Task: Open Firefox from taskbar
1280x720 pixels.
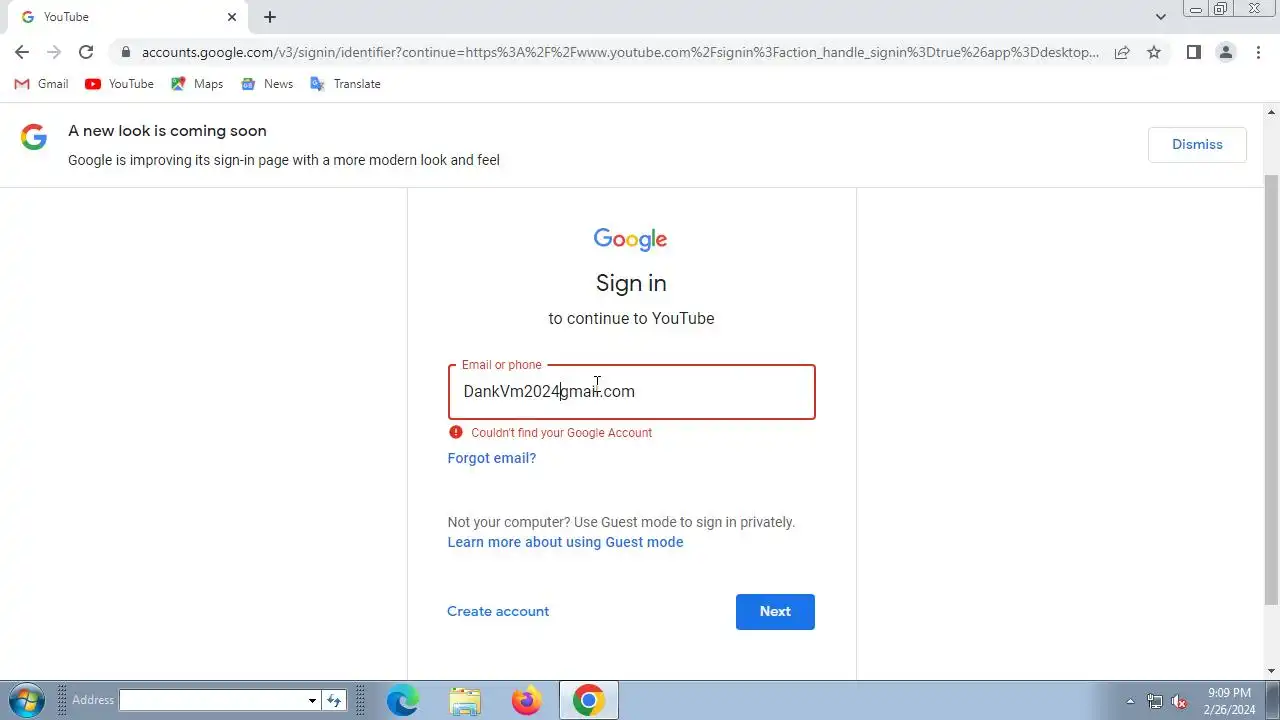Action: click(527, 701)
